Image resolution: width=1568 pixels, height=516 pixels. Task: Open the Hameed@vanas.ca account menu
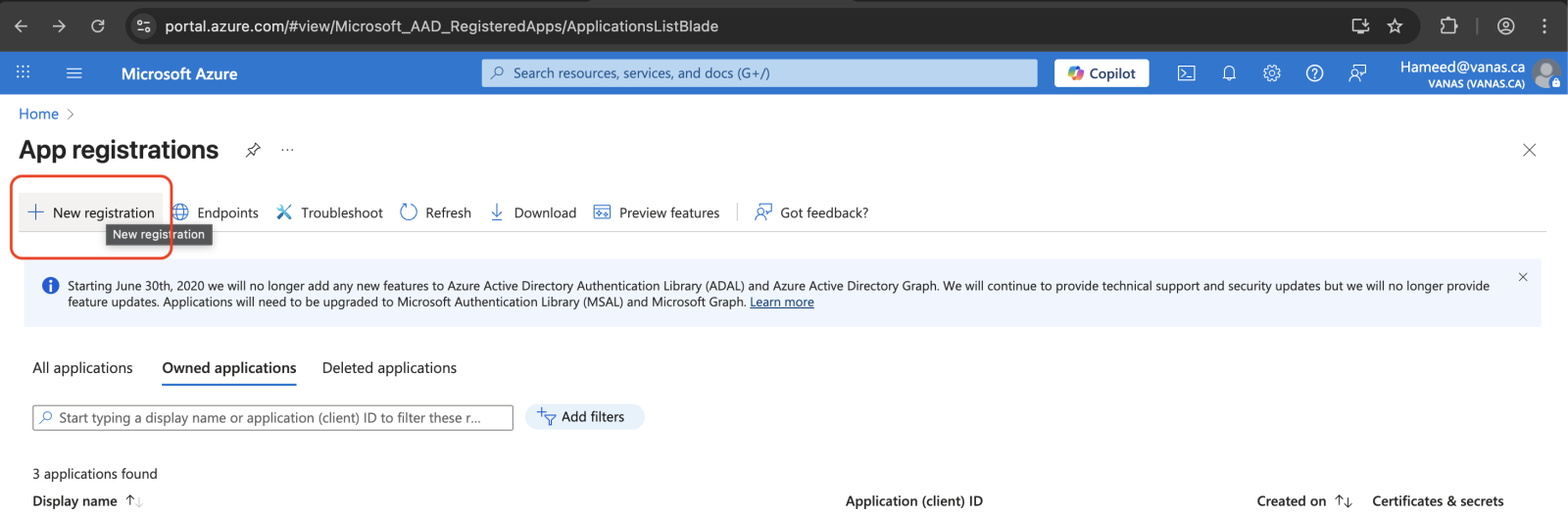click(x=1462, y=73)
